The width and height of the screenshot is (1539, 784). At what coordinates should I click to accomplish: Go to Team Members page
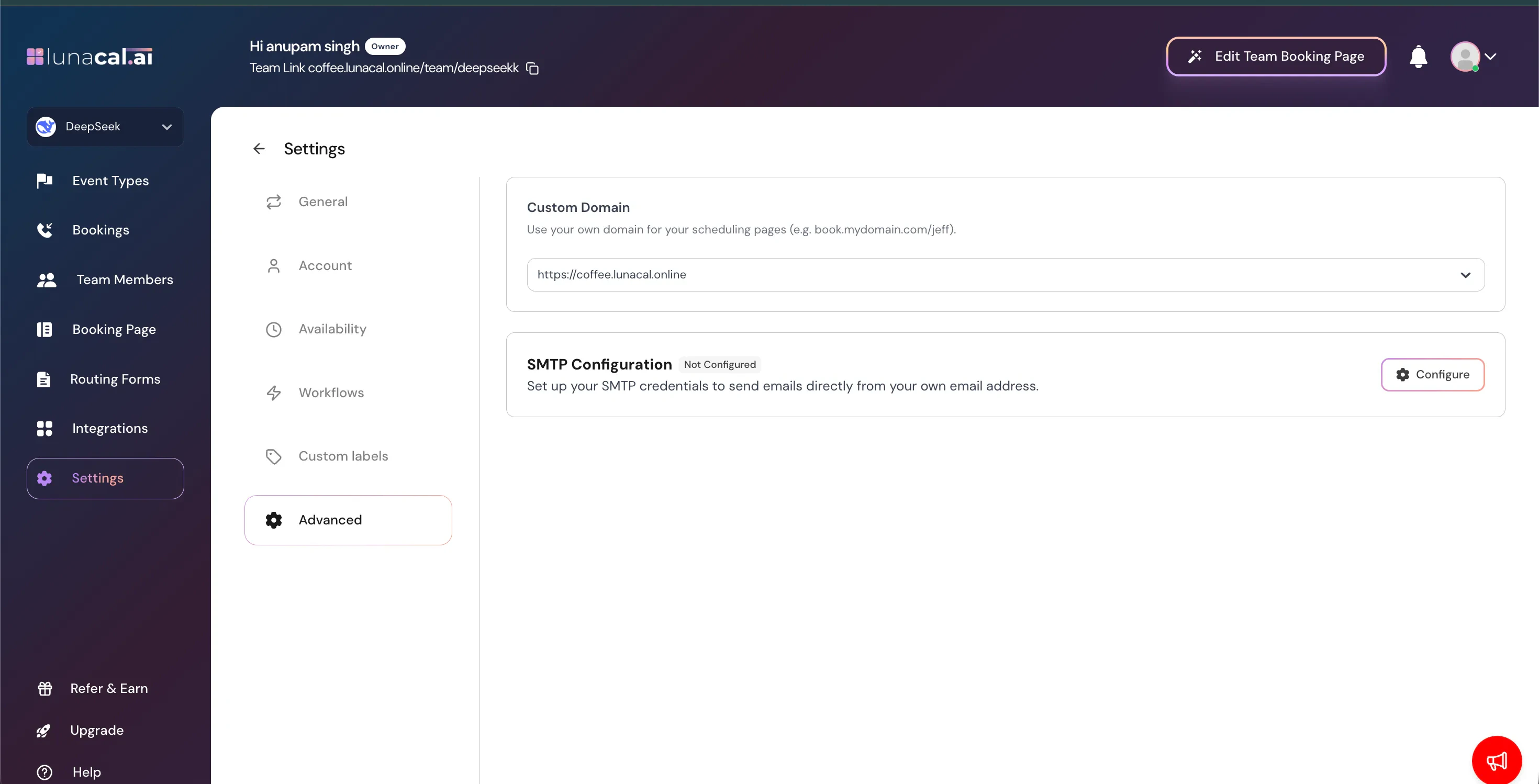(x=124, y=280)
